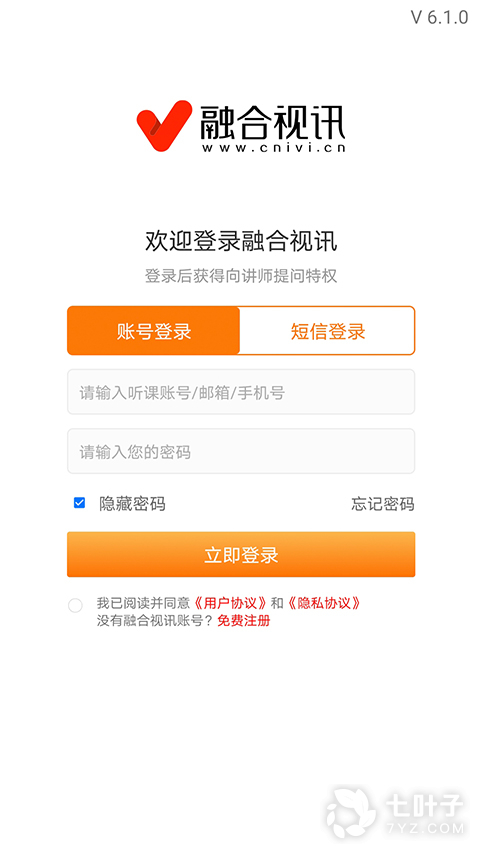Click the 七叶子 leaf watermark icon

coord(351,812)
